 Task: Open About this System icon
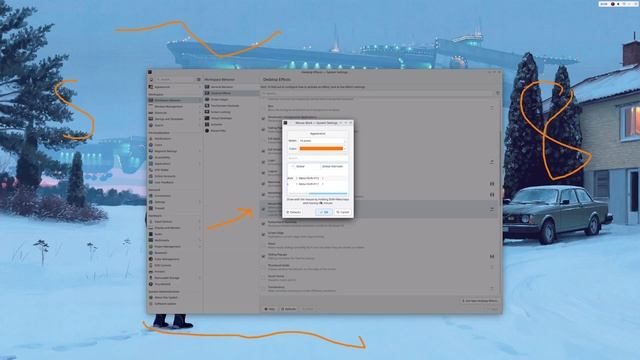[x=151, y=298]
